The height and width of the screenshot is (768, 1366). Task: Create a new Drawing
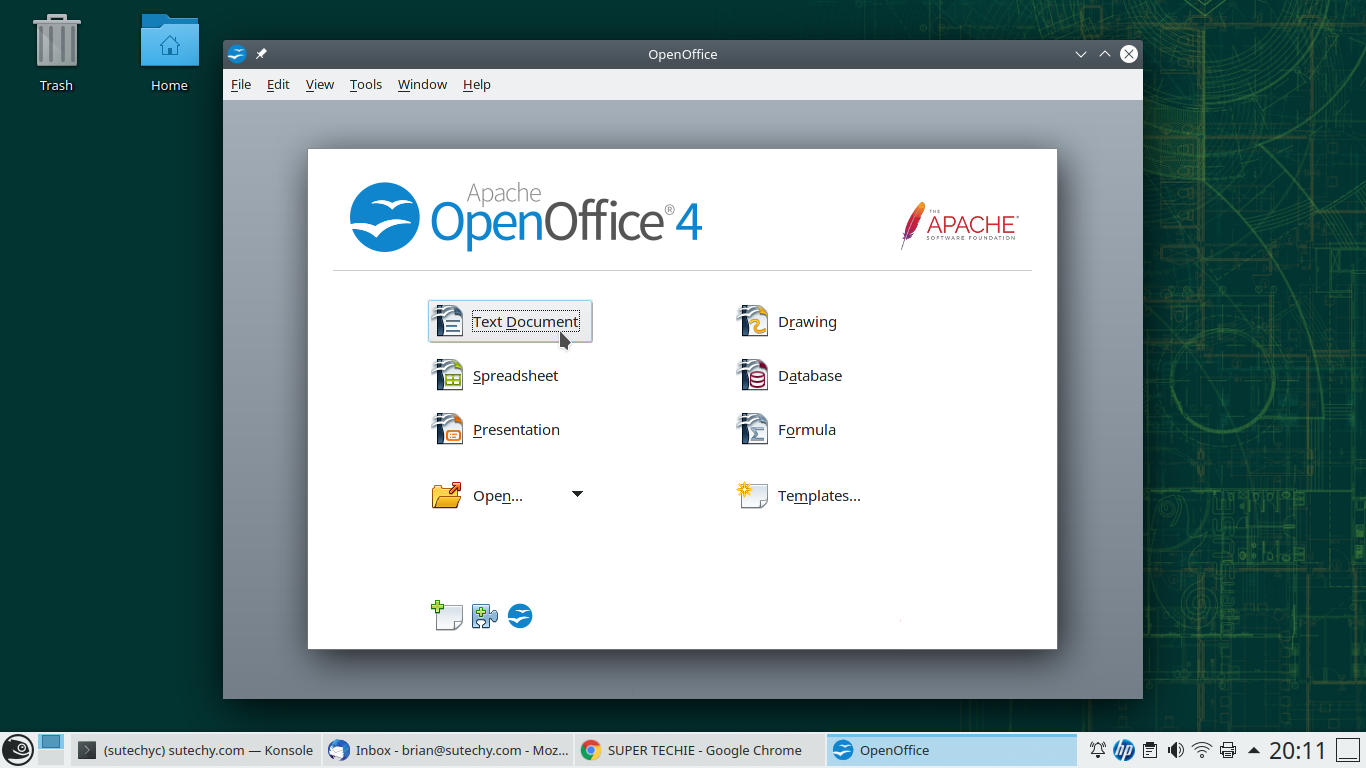(x=787, y=322)
